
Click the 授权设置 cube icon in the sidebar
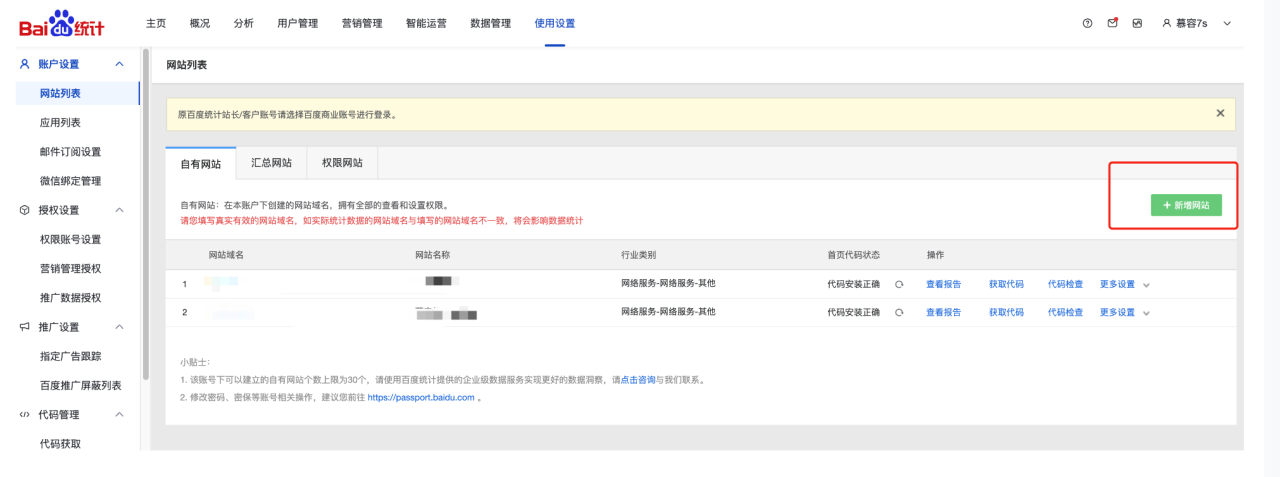[x=25, y=210]
